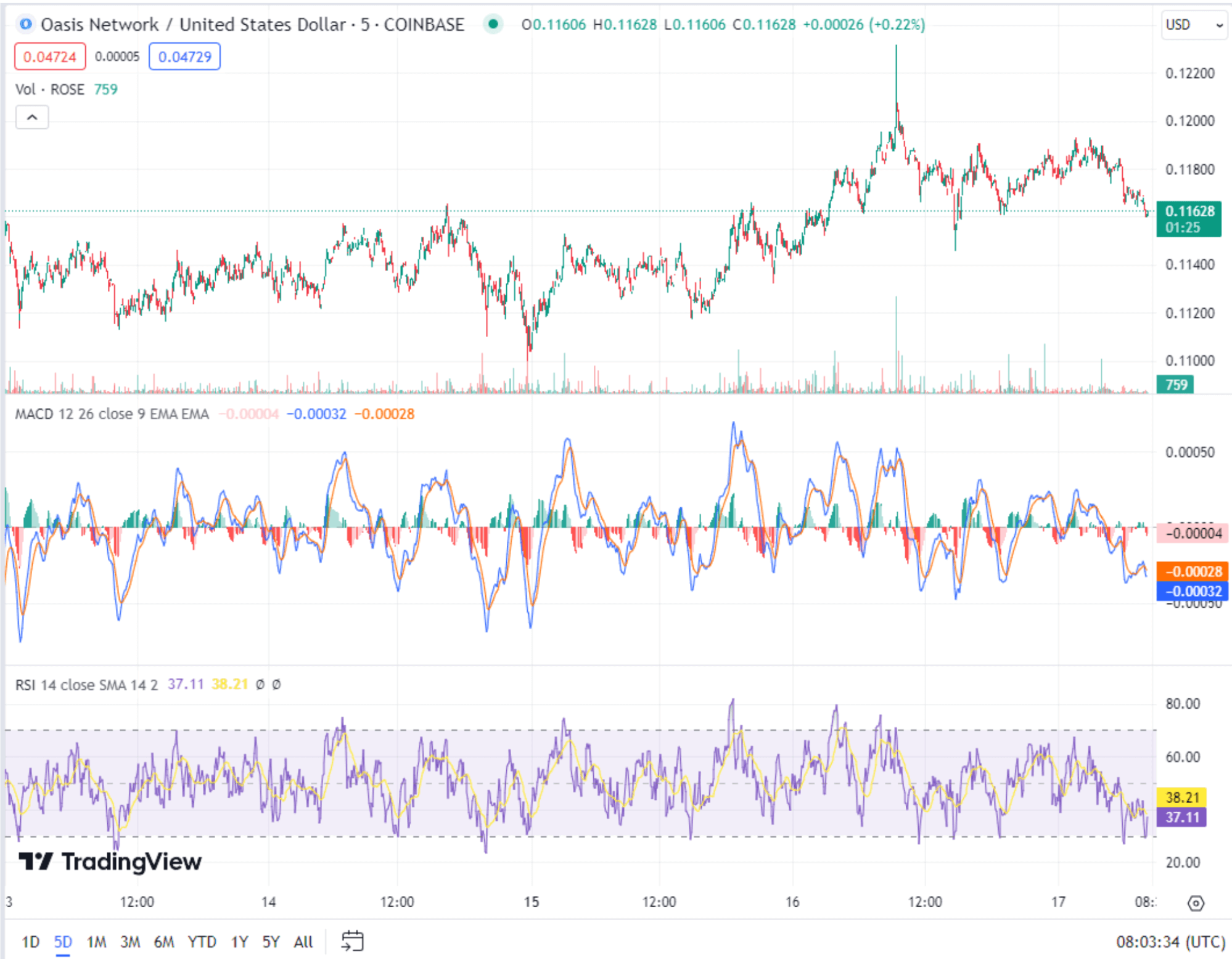1232x959 pixels.
Task: Click the blue buy price 0.04729 button
Action: pyautogui.click(x=184, y=57)
